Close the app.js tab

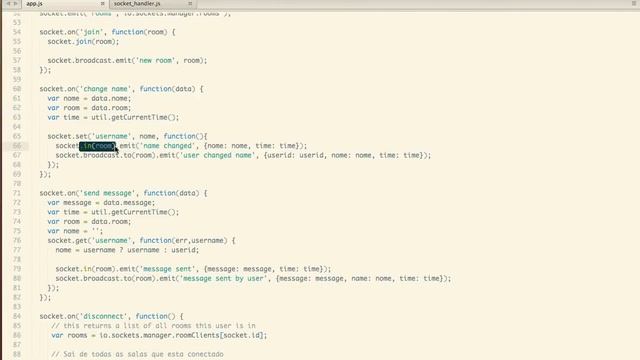point(102,4)
